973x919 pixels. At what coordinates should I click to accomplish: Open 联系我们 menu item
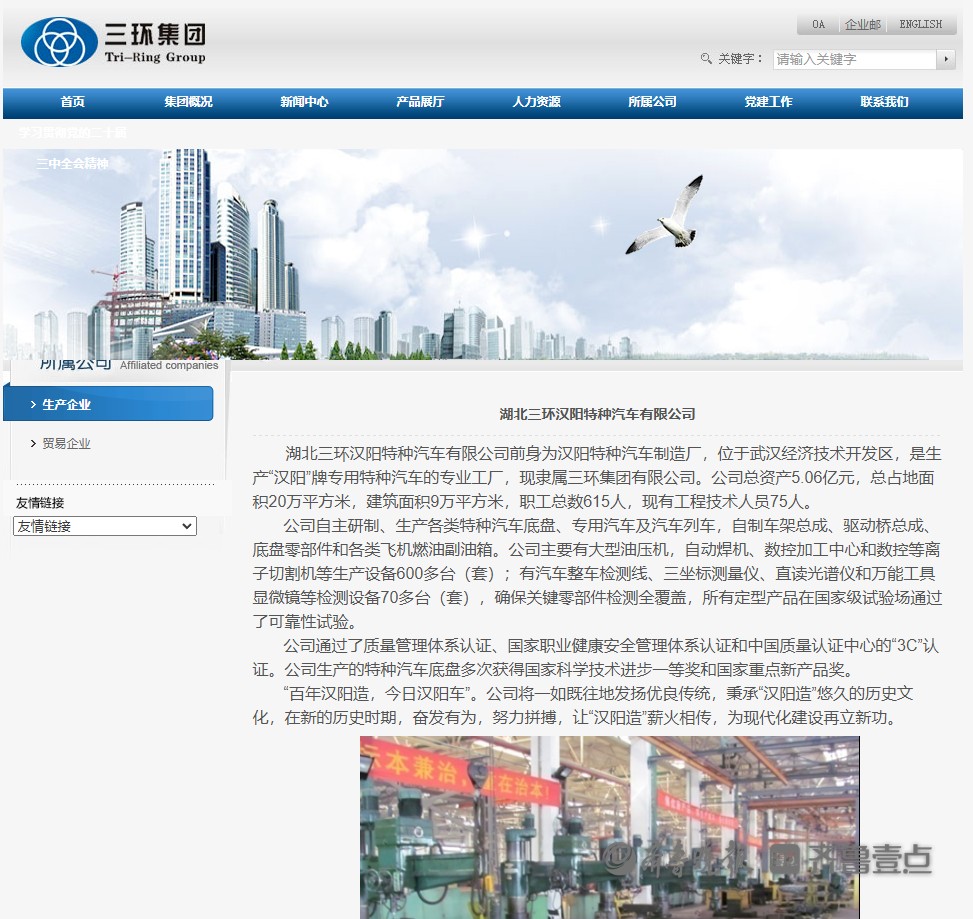pyautogui.click(x=884, y=102)
